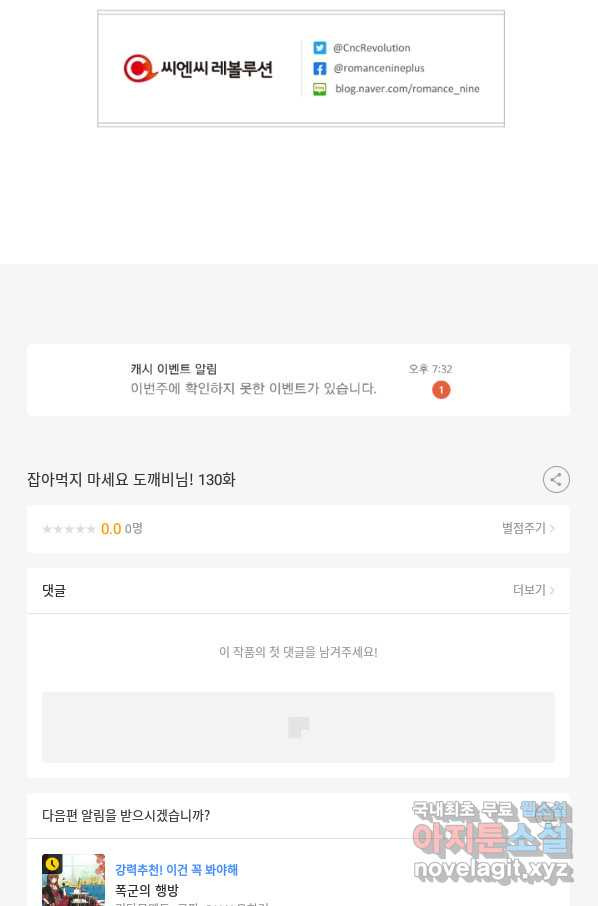This screenshot has height=906, width=598.
Task: Click the grey star rating display
Action: pyautogui.click(x=69, y=529)
